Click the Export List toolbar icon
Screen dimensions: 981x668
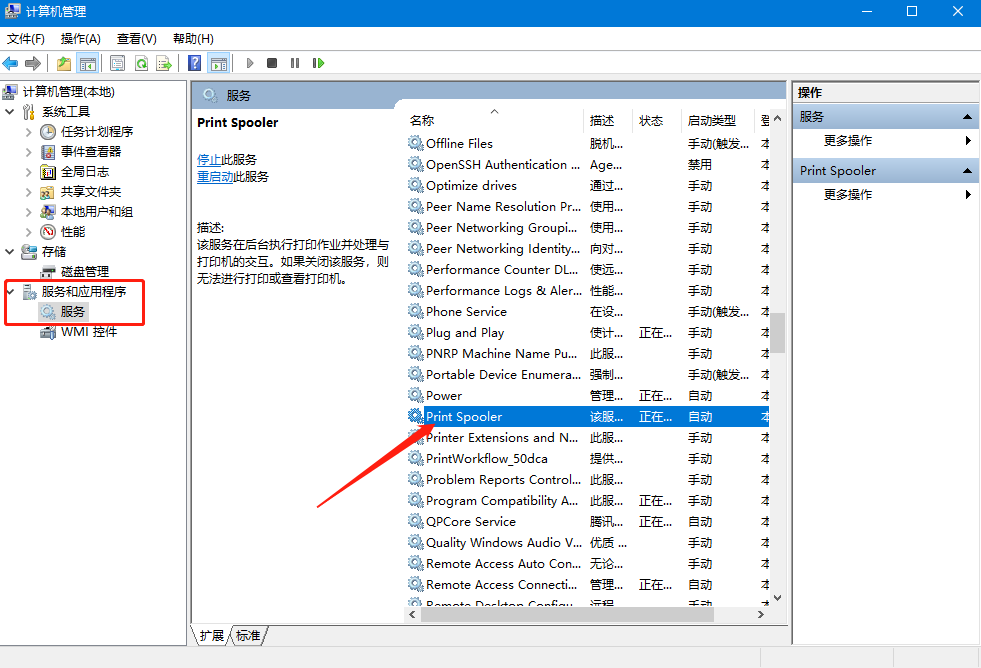click(164, 63)
